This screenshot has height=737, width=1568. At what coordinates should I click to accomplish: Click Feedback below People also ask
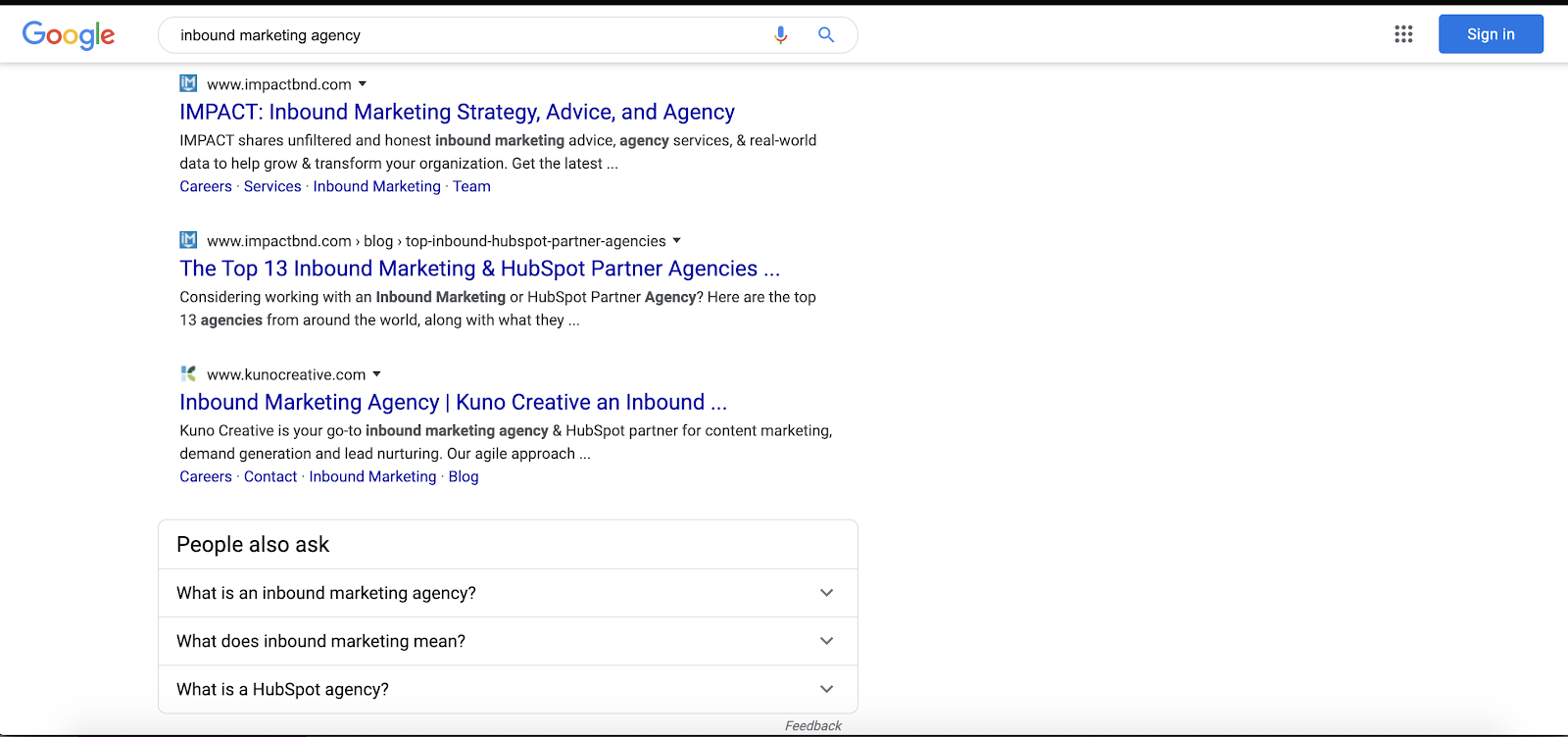[x=812, y=725]
